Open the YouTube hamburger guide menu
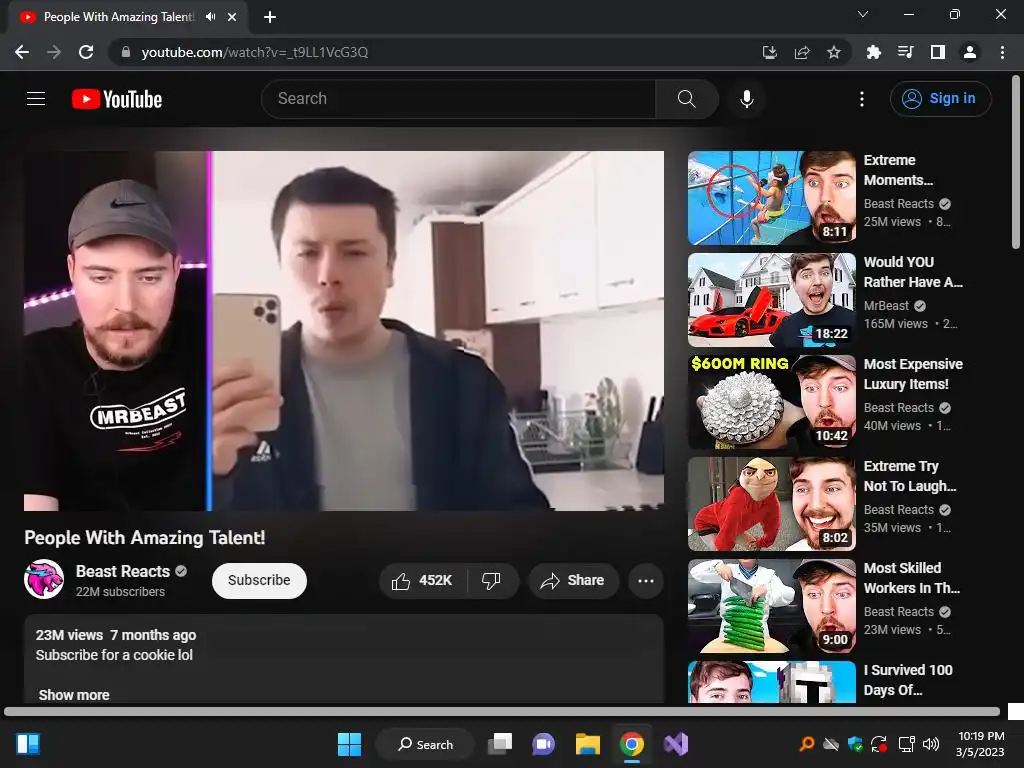 36,99
